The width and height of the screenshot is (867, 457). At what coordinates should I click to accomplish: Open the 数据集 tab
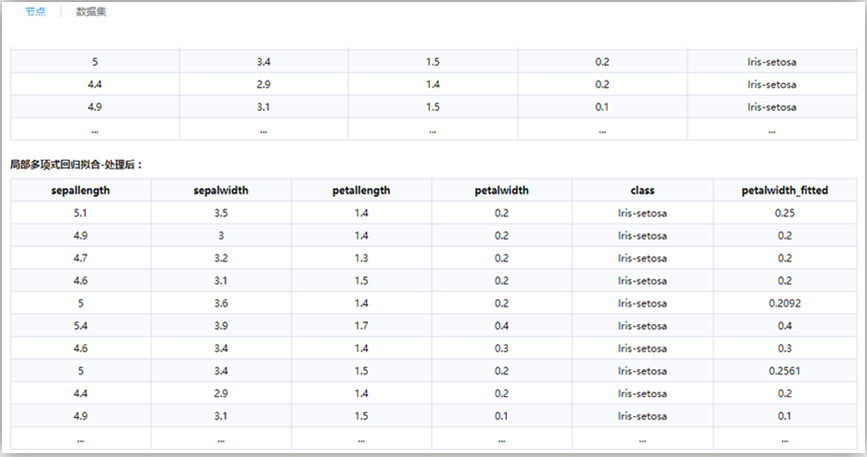tap(93, 11)
